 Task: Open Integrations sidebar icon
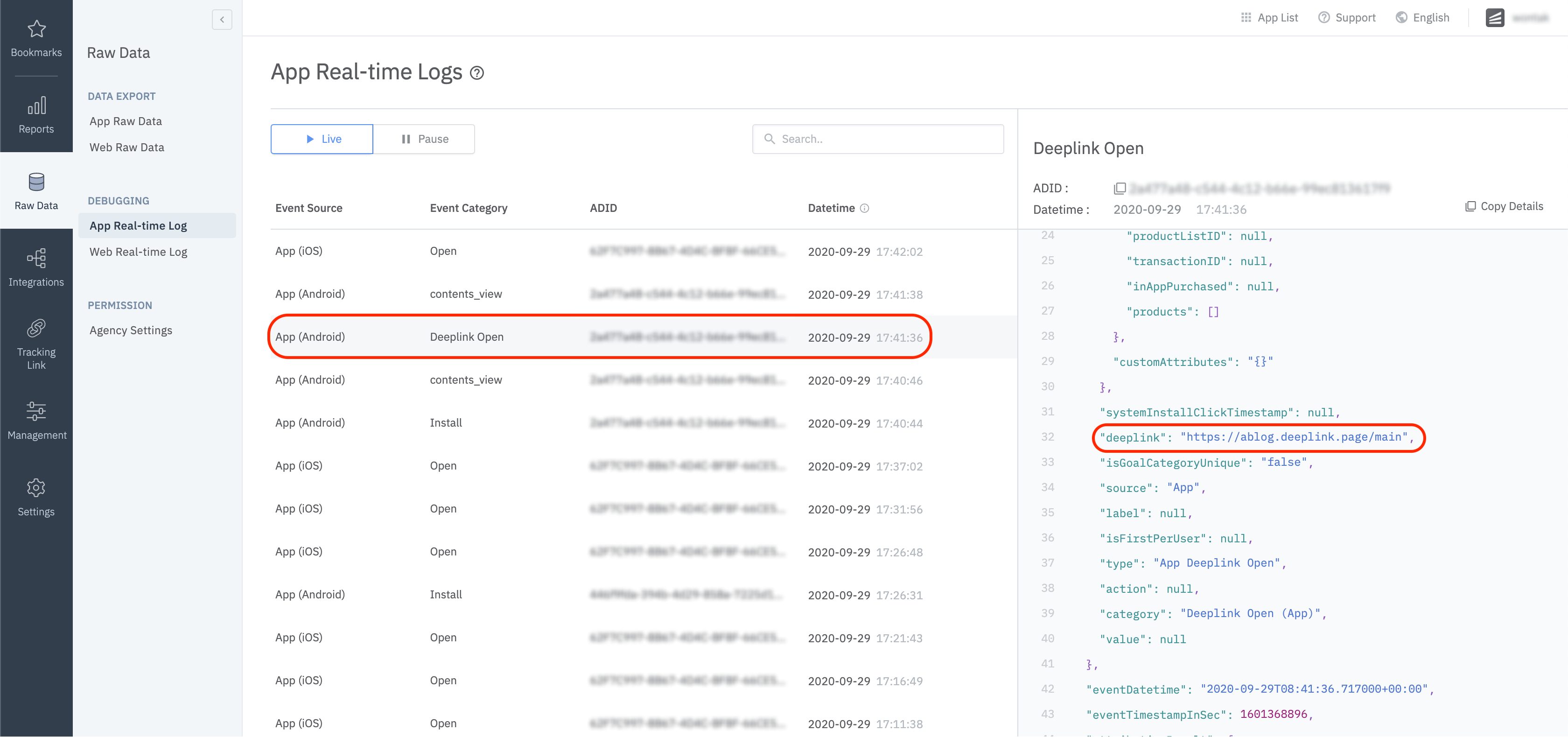point(36,258)
